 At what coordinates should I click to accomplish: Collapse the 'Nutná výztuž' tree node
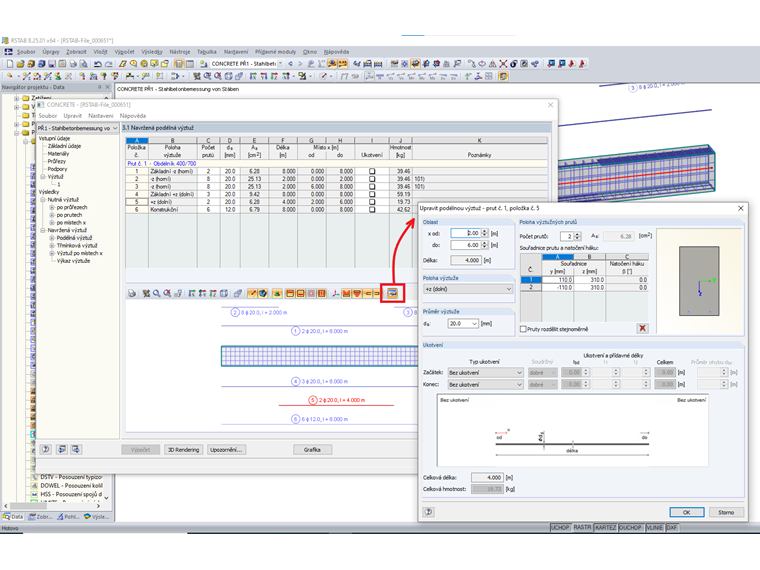(43, 200)
